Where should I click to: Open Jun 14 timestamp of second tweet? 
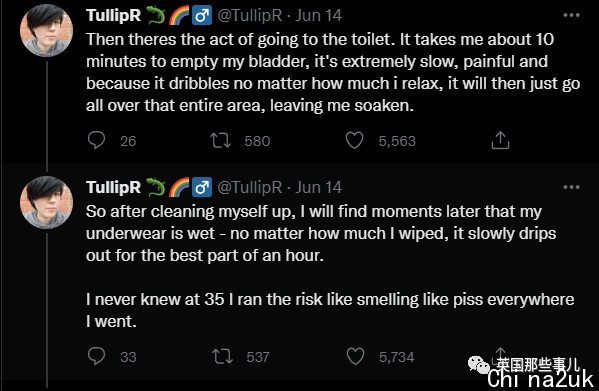(318, 187)
